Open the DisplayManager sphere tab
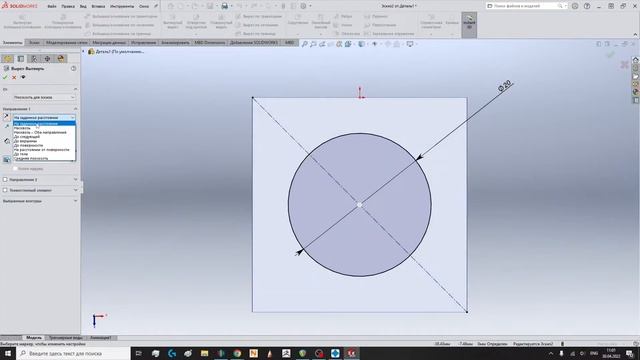The width and height of the screenshot is (640, 360). pyautogui.click(x=61, y=59)
